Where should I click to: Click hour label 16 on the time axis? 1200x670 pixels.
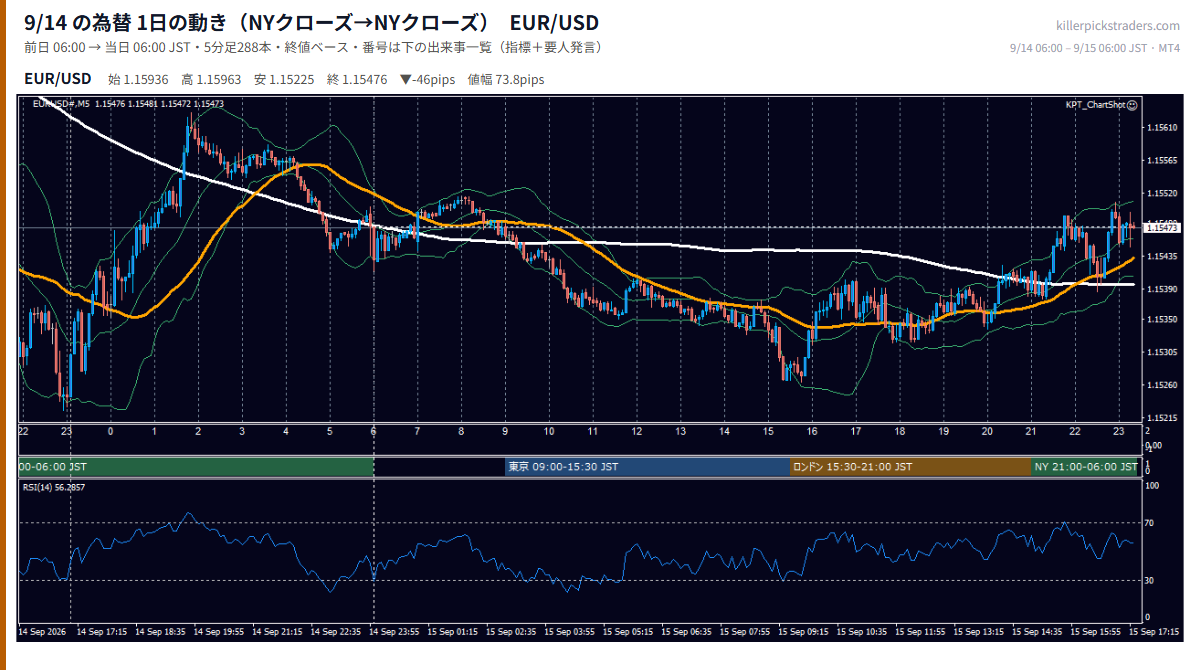click(x=812, y=431)
